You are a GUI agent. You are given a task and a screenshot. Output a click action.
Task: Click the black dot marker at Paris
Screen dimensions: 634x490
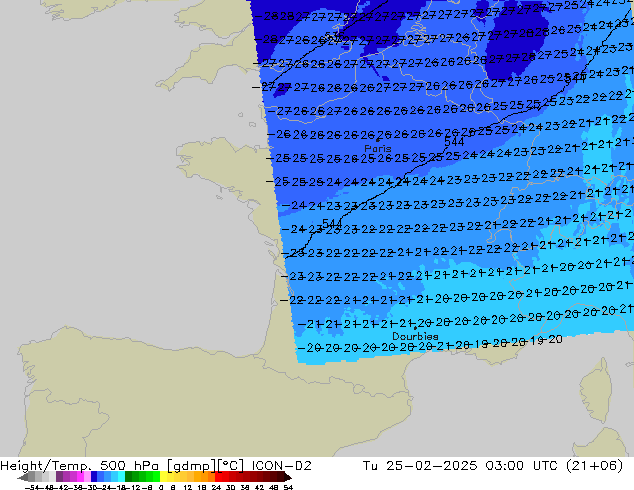378,140
